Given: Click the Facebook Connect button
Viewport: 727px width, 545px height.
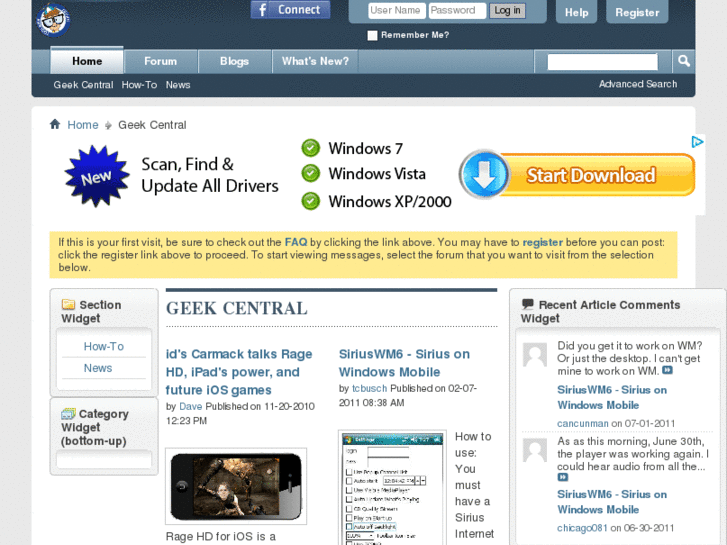Looking at the screenshot, I should pyautogui.click(x=291, y=9).
